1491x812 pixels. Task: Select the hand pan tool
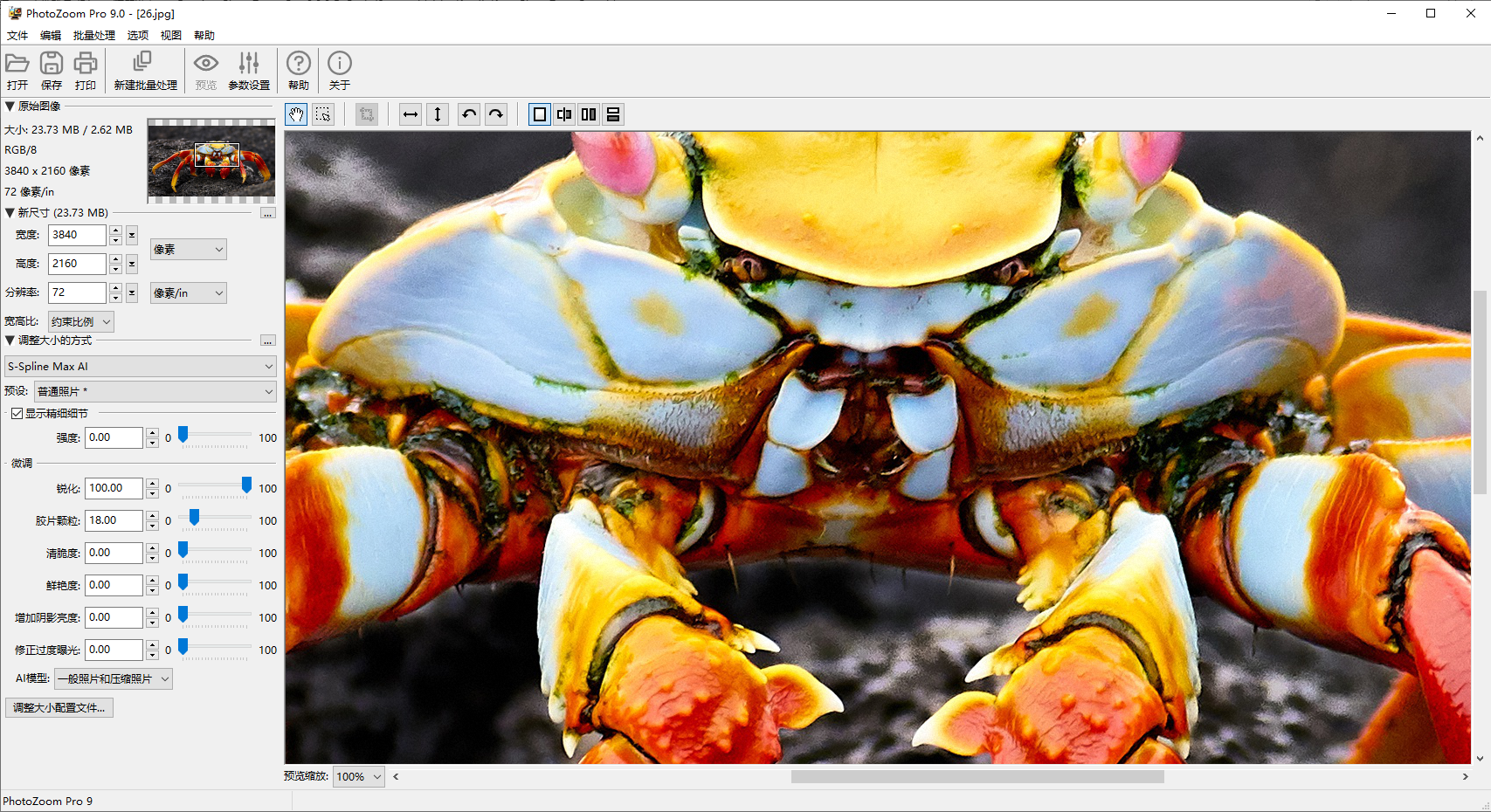297,114
